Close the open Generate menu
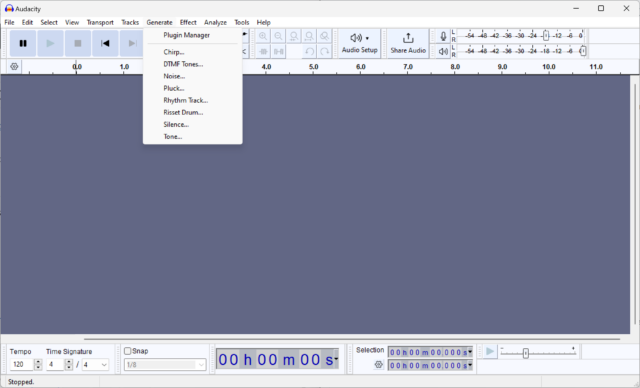Image resolution: width=640 pixels, height=388 pixels. [159, 22]
